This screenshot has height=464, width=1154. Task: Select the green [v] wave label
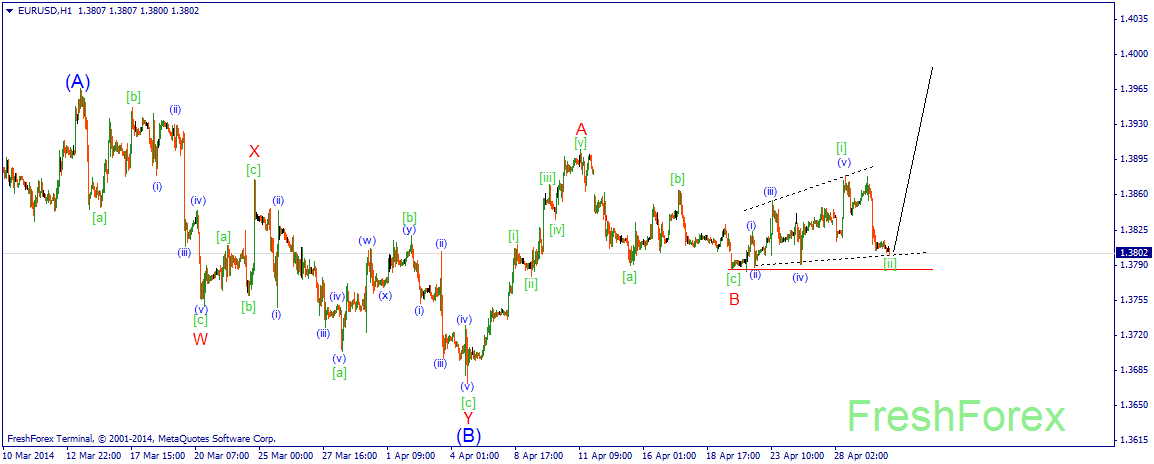581,143
